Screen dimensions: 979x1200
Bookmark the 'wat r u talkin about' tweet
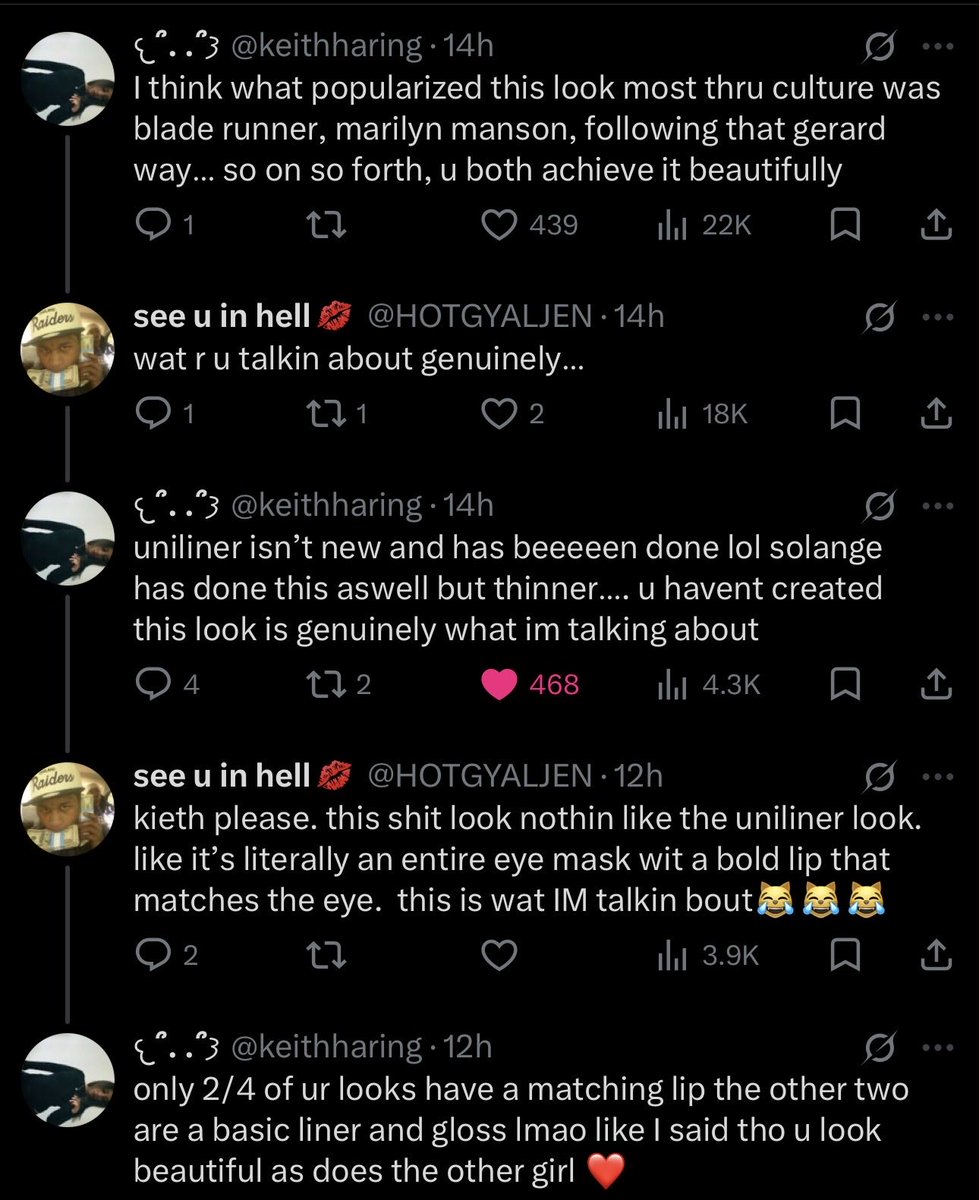click(846, 414)
